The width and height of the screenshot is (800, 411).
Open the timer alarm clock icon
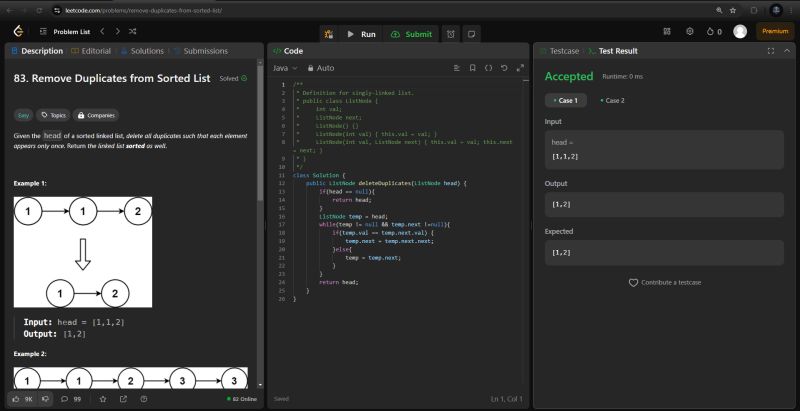(451, 34)
